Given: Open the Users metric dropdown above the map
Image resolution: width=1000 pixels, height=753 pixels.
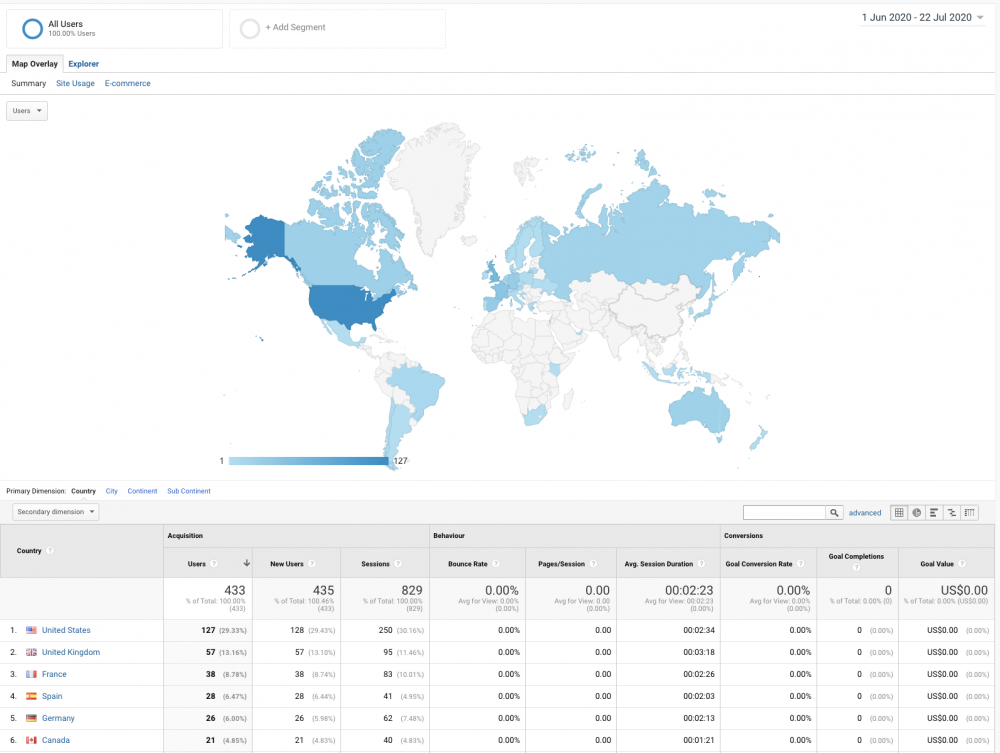Looking at the screenshot, I should (27, 111).
